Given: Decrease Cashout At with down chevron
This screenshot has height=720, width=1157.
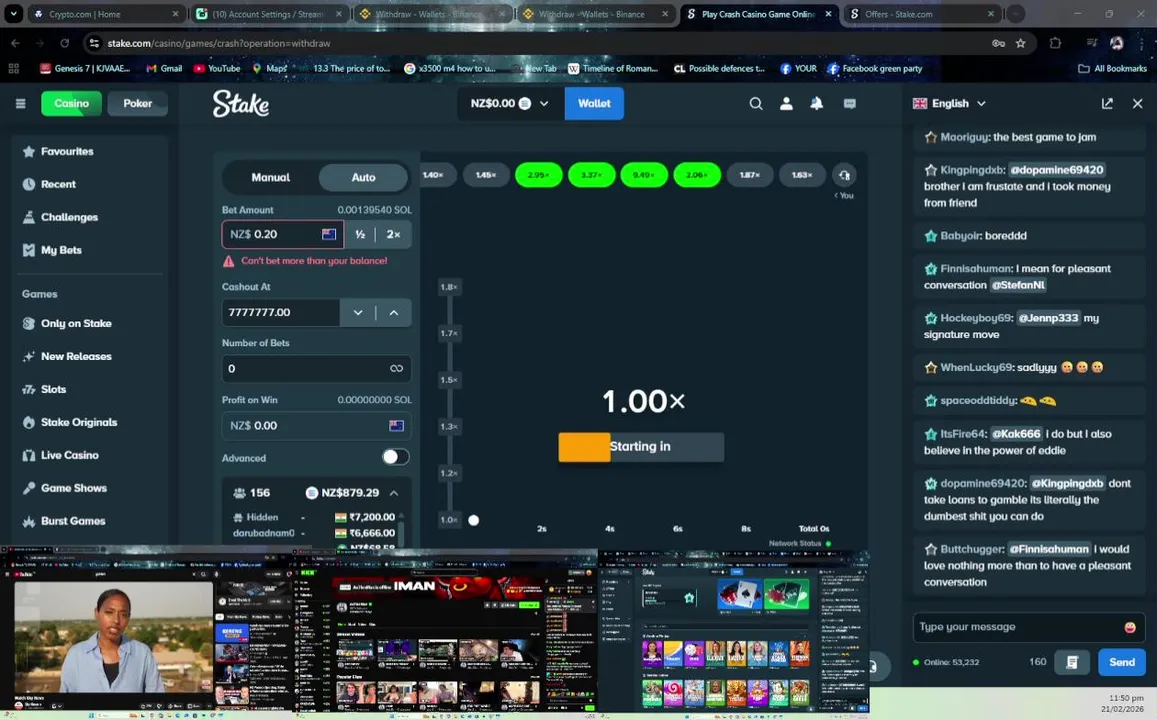Looking at the screenshot, I should (x=358, y=312).
